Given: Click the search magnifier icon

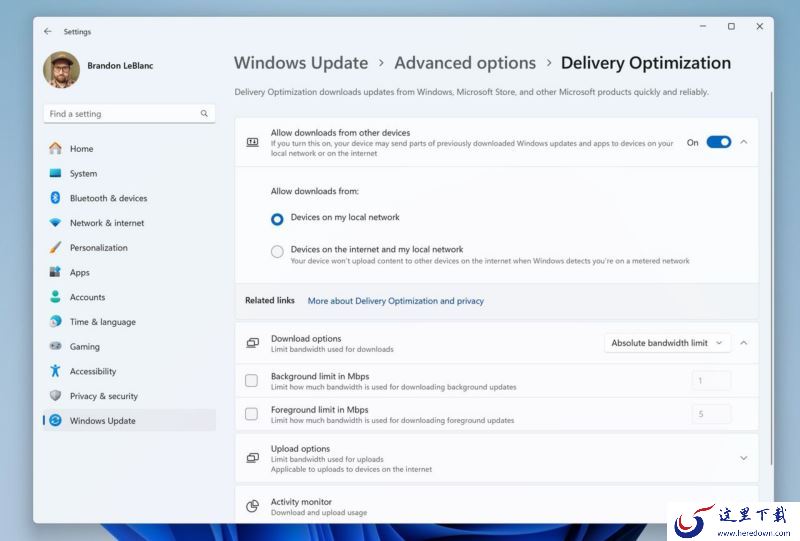Looking at the screenshot, I should pyautogui.click(x=204, y=113).
